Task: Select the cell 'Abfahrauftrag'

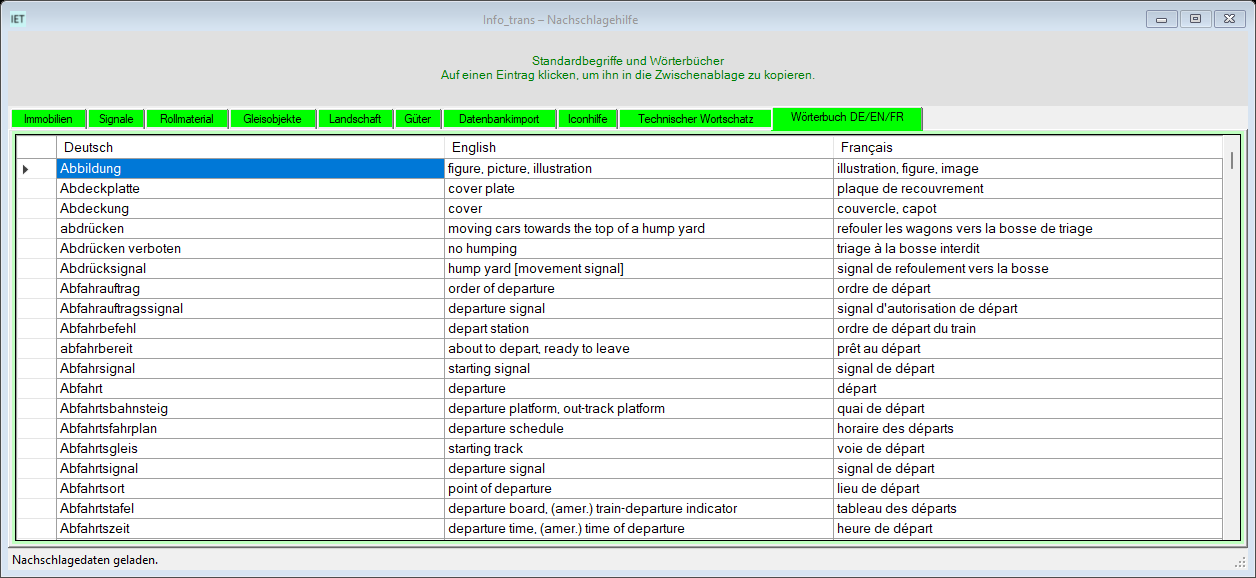Action: [250, 289]
